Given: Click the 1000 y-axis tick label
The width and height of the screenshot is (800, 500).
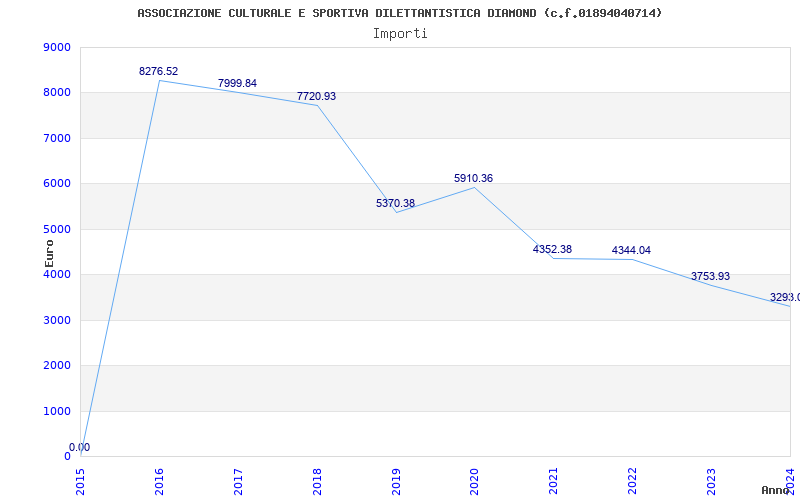Looking at the screenshot, I should 57,411.
